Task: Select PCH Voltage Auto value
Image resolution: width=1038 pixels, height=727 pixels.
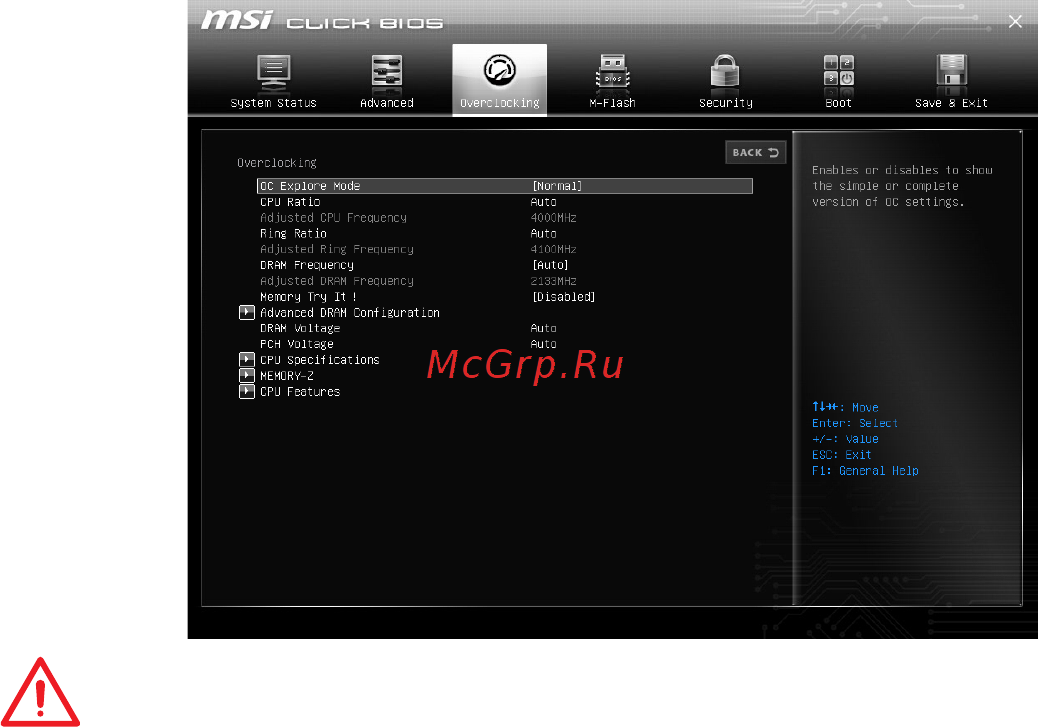Action: pos(543,344)
